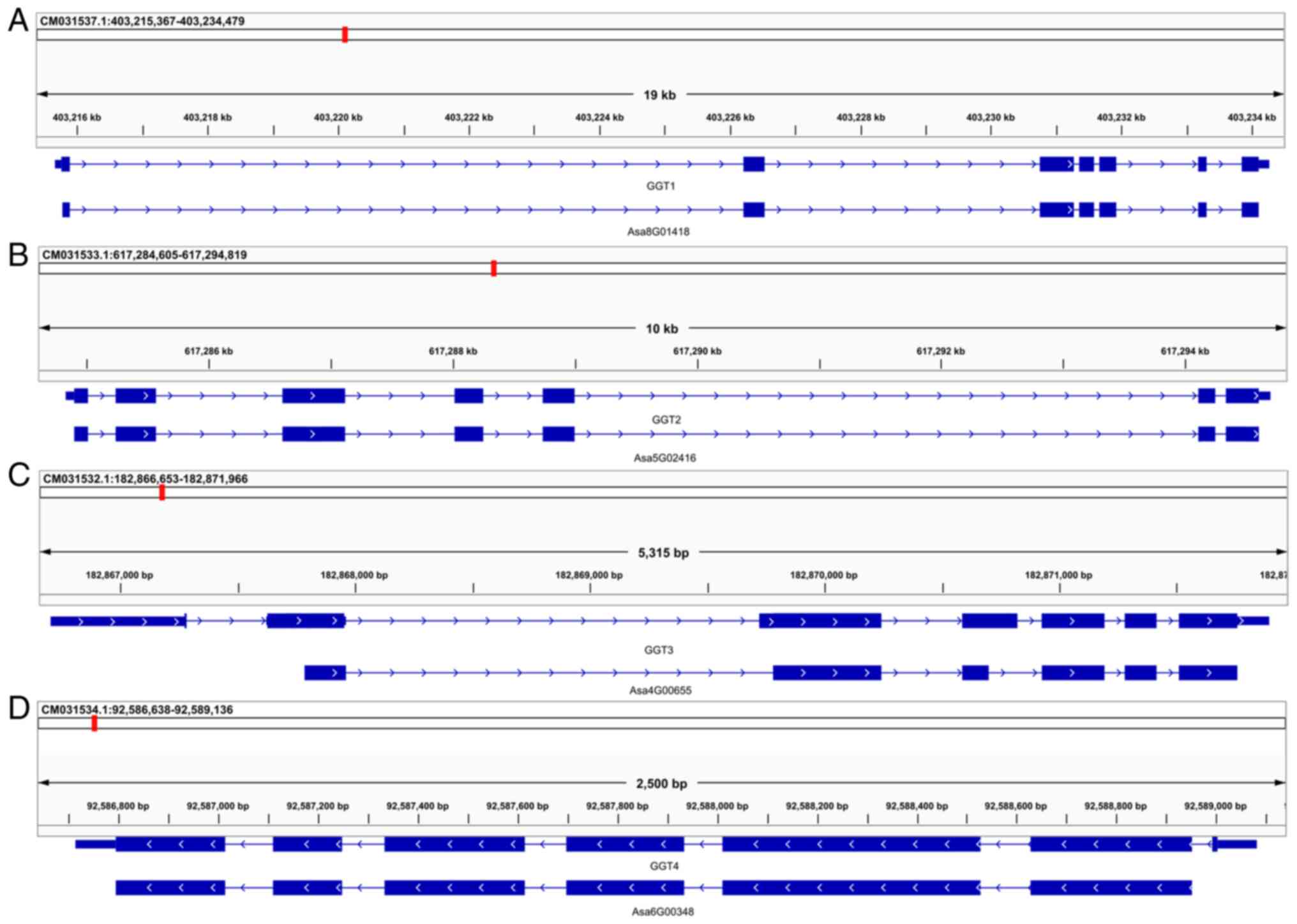This screenshot has height=924, width=1297.
Task: Click red position marker in panel B ideogram
Action: click(493, 268)
